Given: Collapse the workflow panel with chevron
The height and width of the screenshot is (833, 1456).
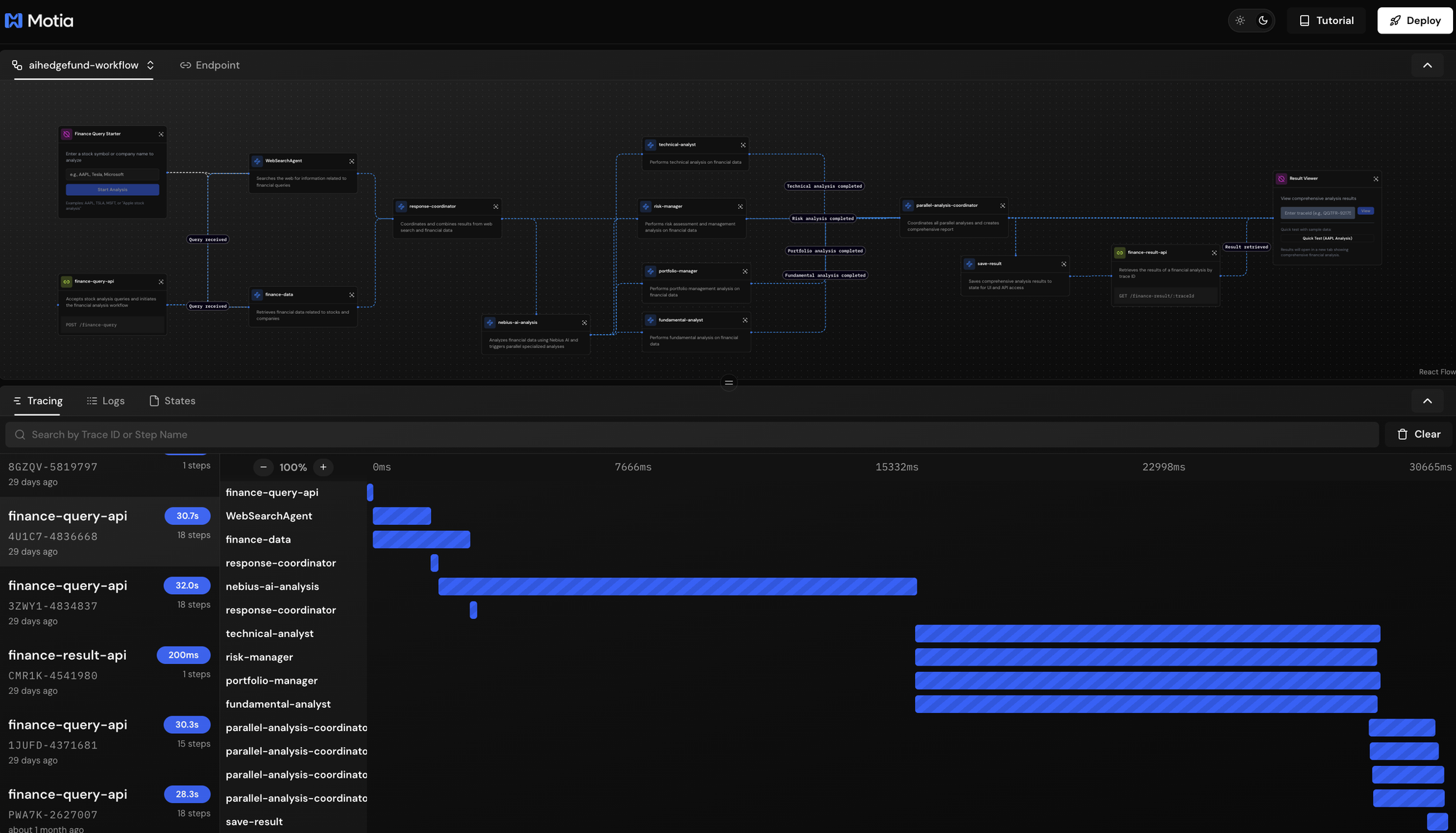Looking at the screenshot, I should pos(1427,66).
